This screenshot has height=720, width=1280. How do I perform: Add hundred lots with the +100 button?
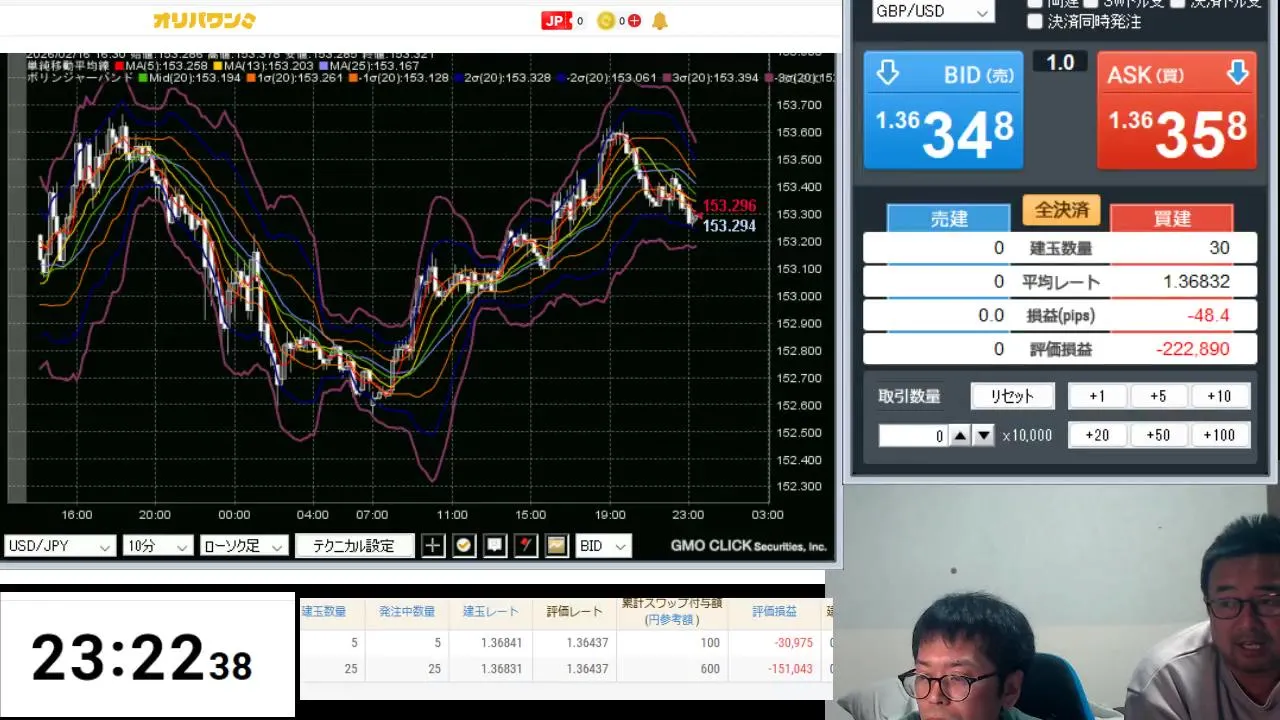[x=1219, y=435]
